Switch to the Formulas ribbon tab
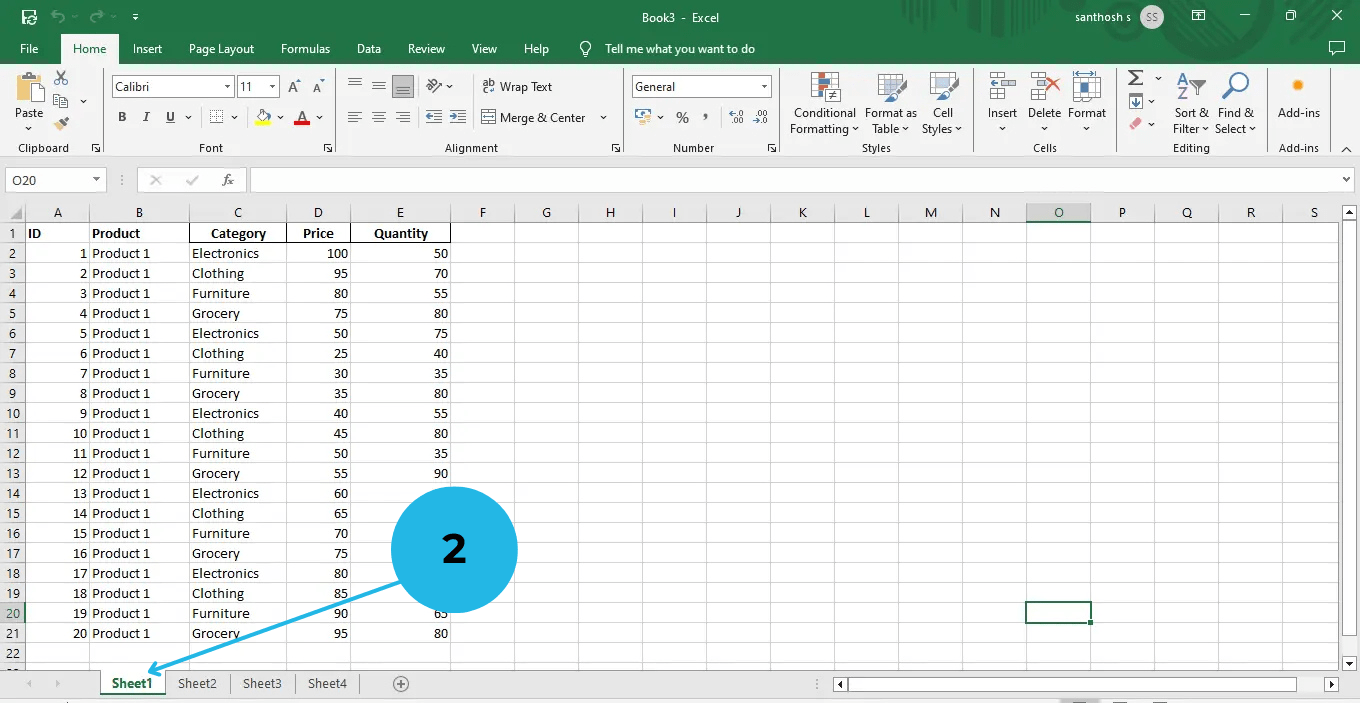The image size is (1360, 703). 305,48
